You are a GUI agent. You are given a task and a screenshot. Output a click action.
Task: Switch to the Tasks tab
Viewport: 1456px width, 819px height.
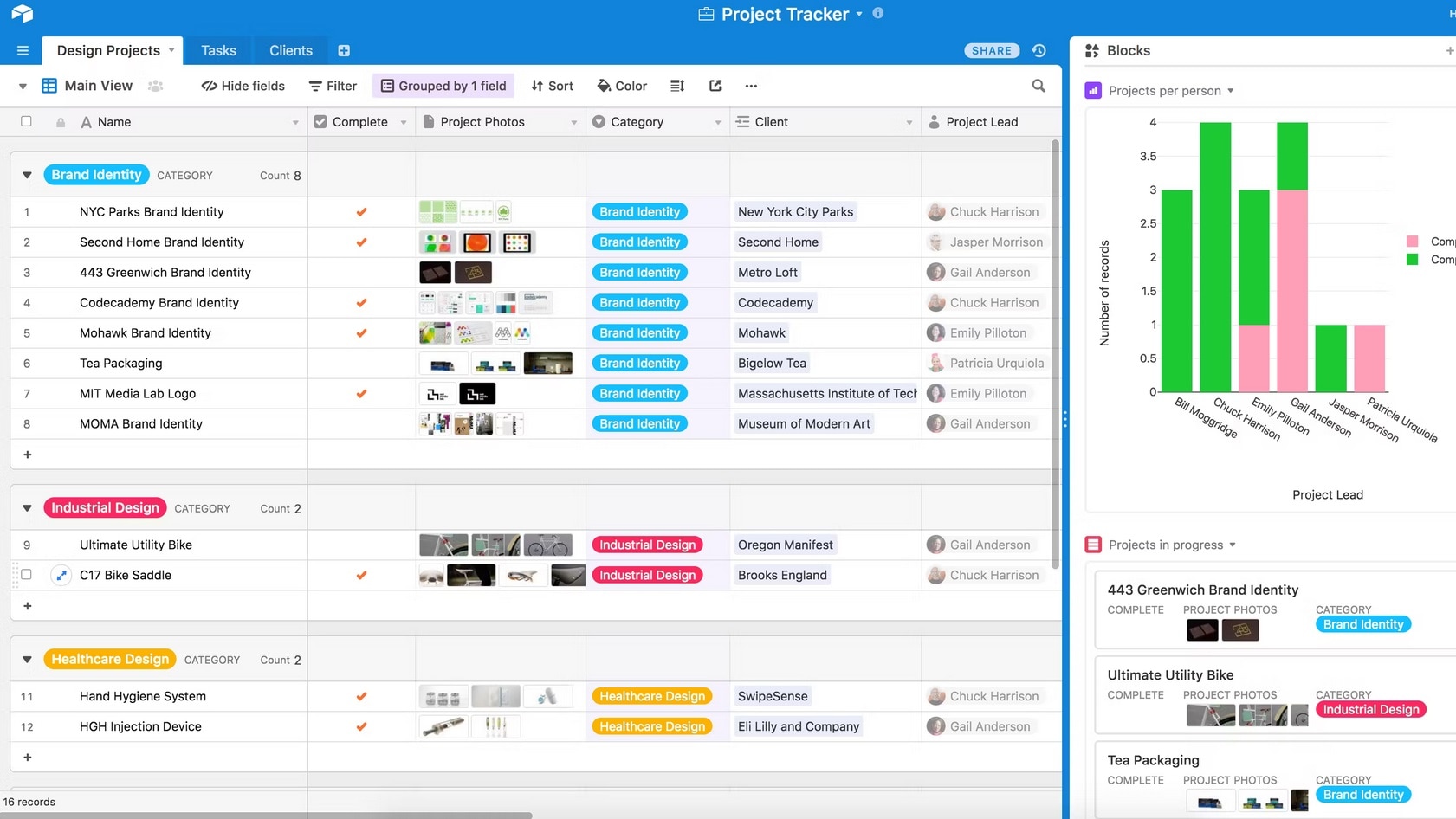point(218,50)
